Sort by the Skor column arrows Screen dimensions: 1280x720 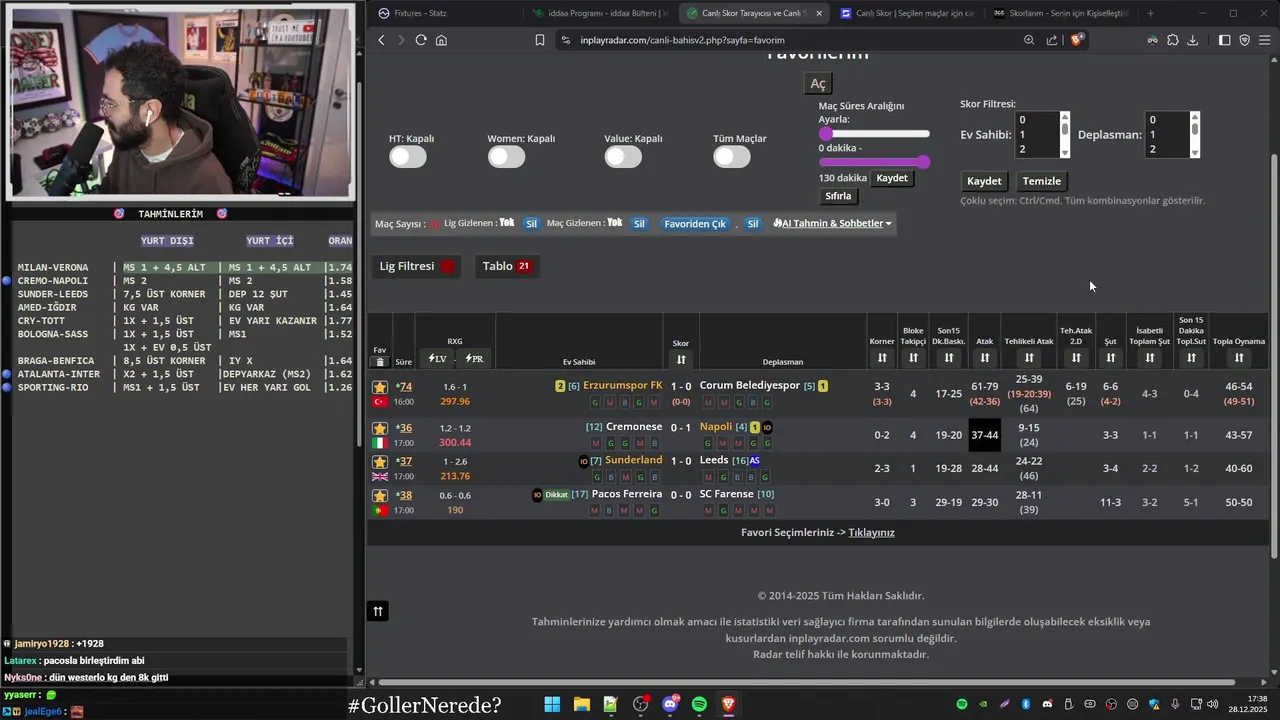pos(681,360)
